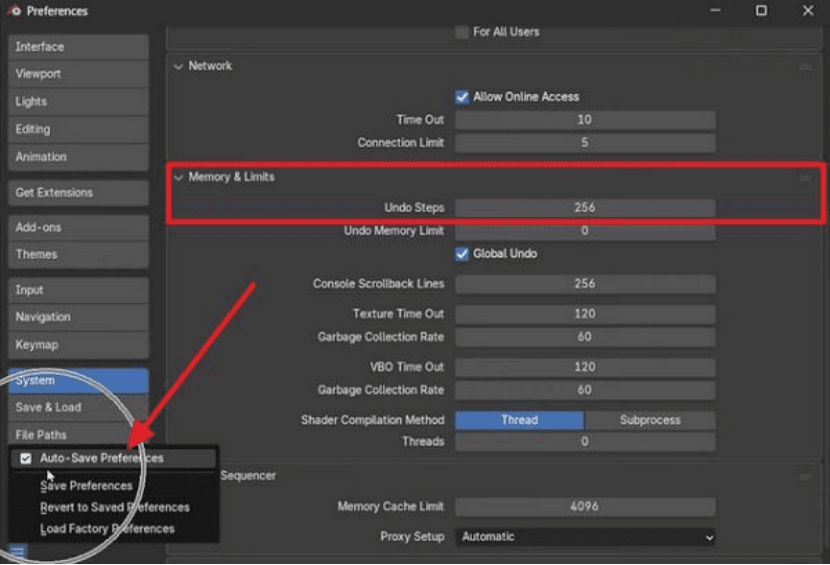Viewport: 830px width, 565px height.
Task: Switch to the Keymap tab
Action: (x=78, y=345)
